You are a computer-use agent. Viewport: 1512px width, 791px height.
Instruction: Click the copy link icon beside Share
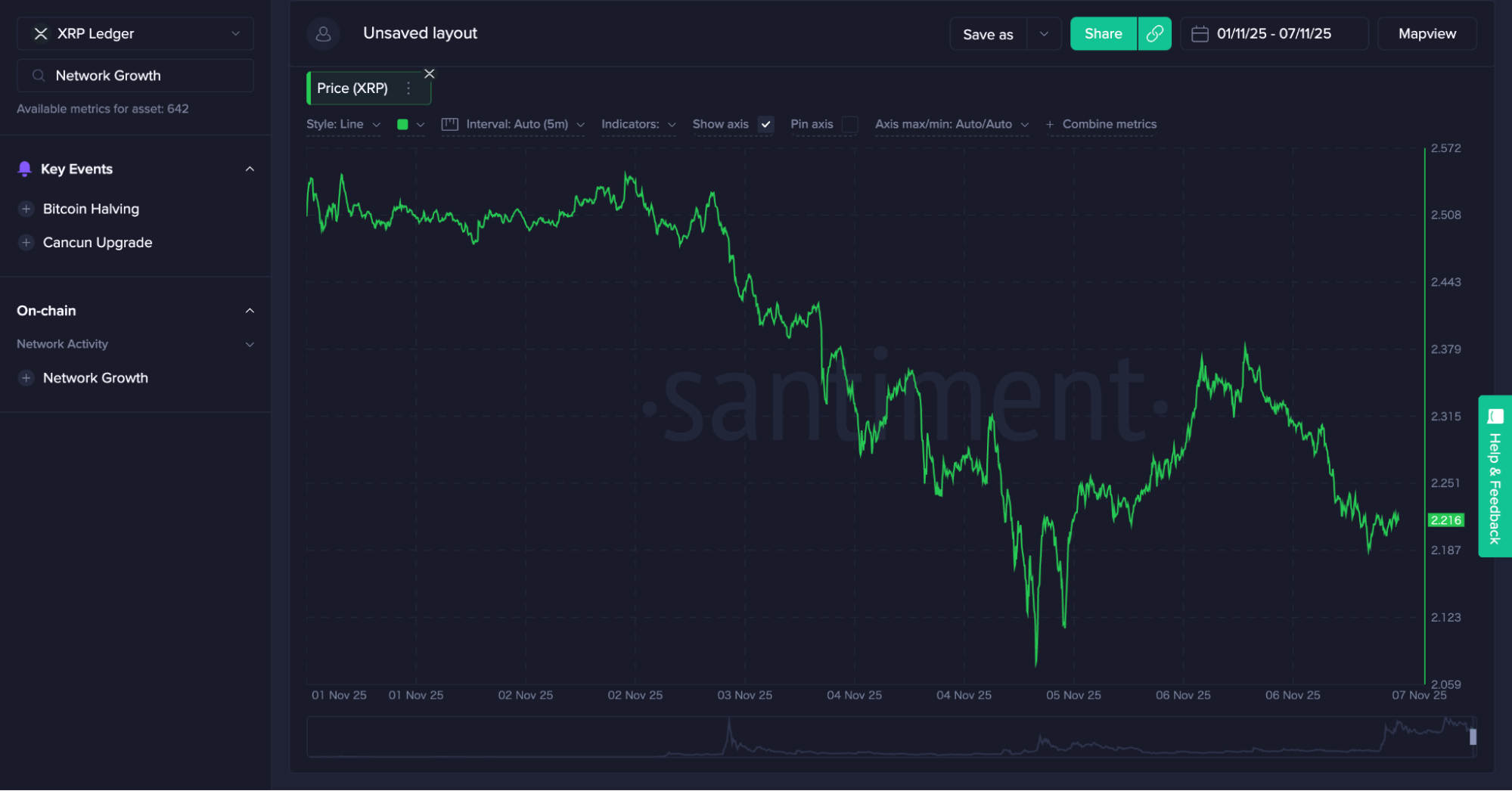coord(1154,33)
